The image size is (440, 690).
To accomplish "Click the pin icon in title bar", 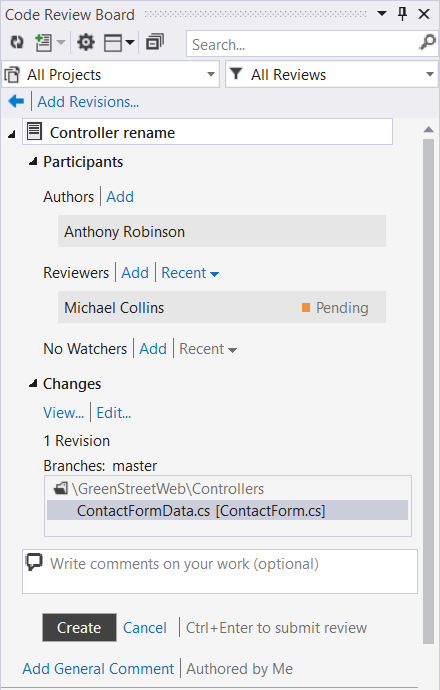I will coord(402,14).
